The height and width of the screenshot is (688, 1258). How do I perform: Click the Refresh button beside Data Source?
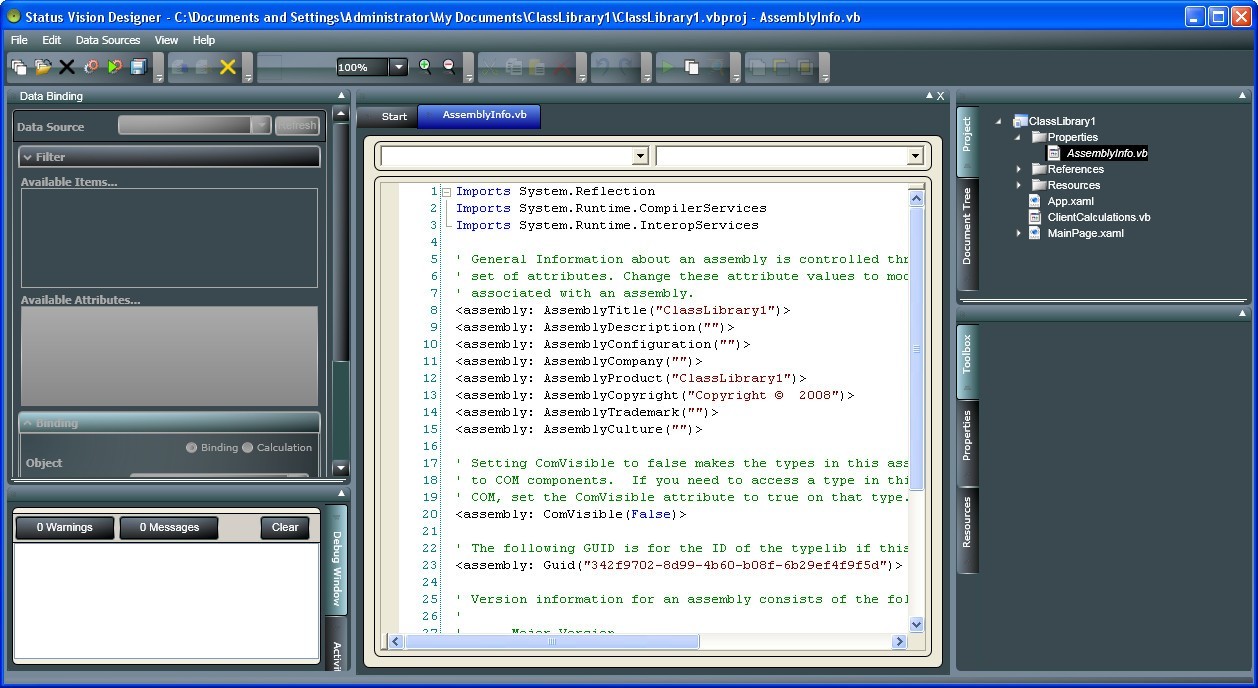pyautogui.click(x=297, y=125)
